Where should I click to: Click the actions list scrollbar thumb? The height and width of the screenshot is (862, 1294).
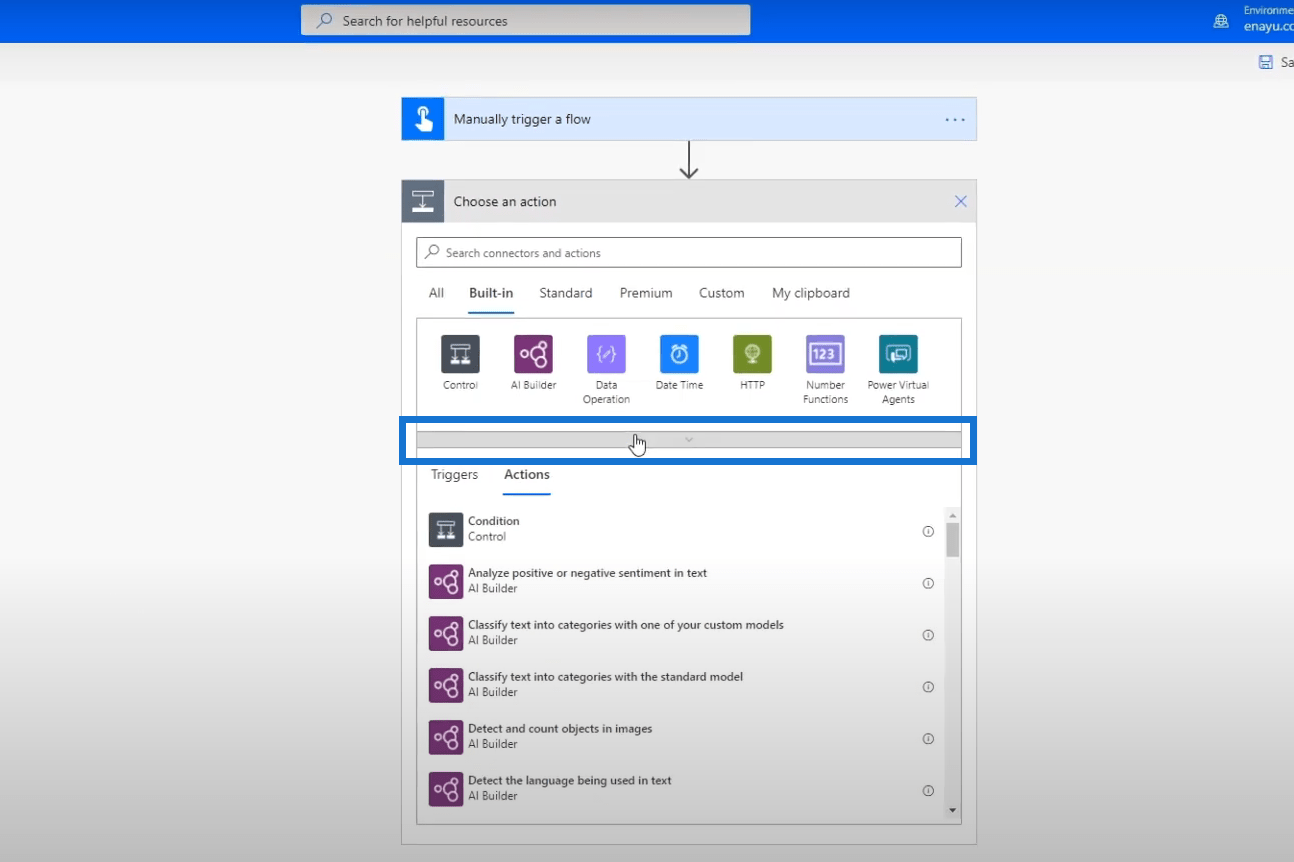[953, 539]
